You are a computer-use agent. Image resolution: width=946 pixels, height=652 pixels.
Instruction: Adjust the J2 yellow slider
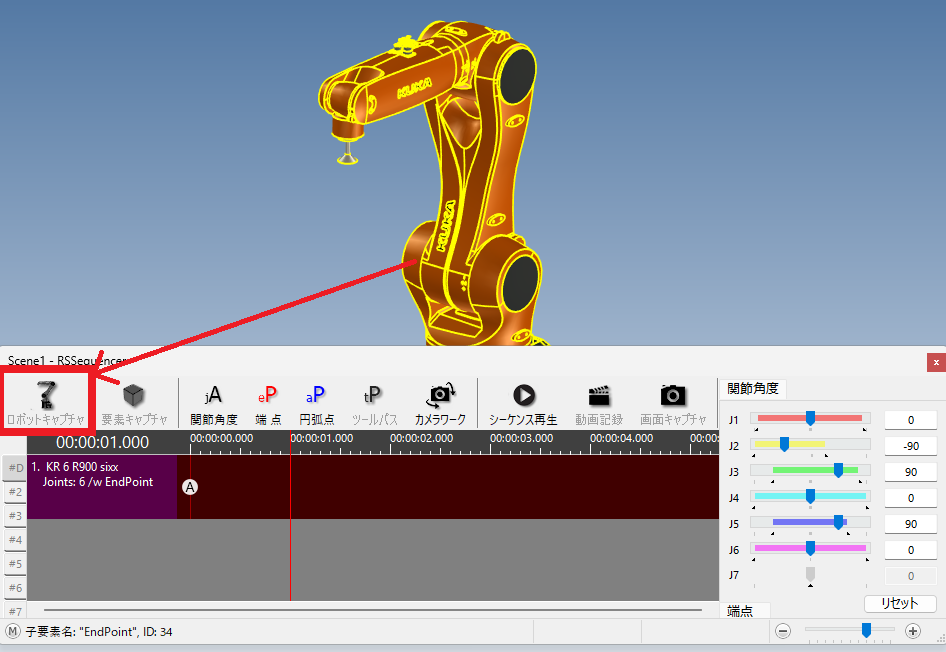point(810,445)
